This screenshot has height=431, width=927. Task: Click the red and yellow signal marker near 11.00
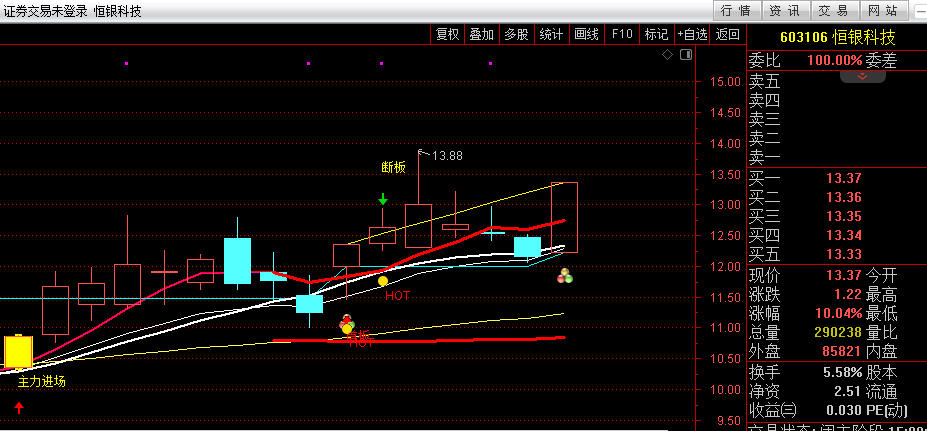(347, 325)
